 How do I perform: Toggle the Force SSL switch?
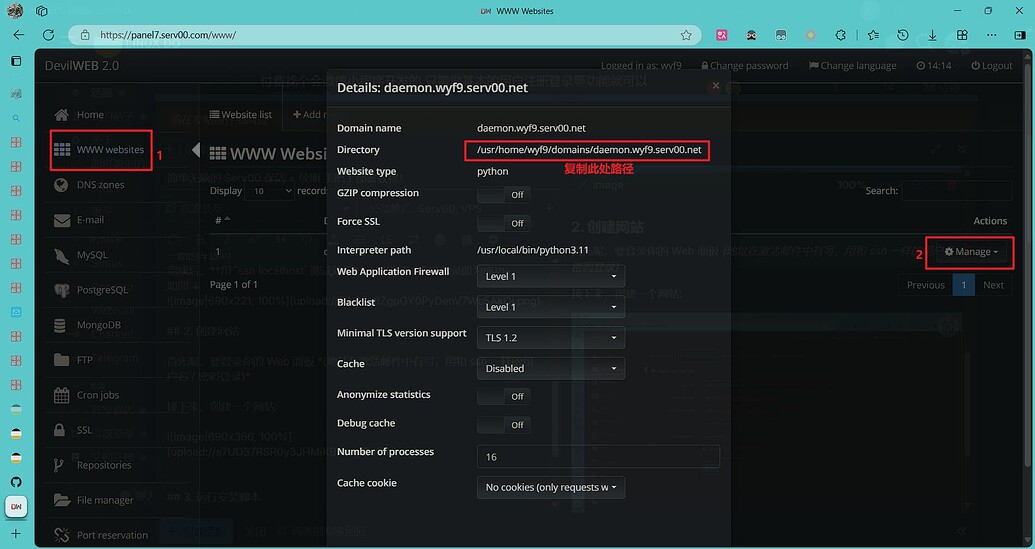point(504,223)
